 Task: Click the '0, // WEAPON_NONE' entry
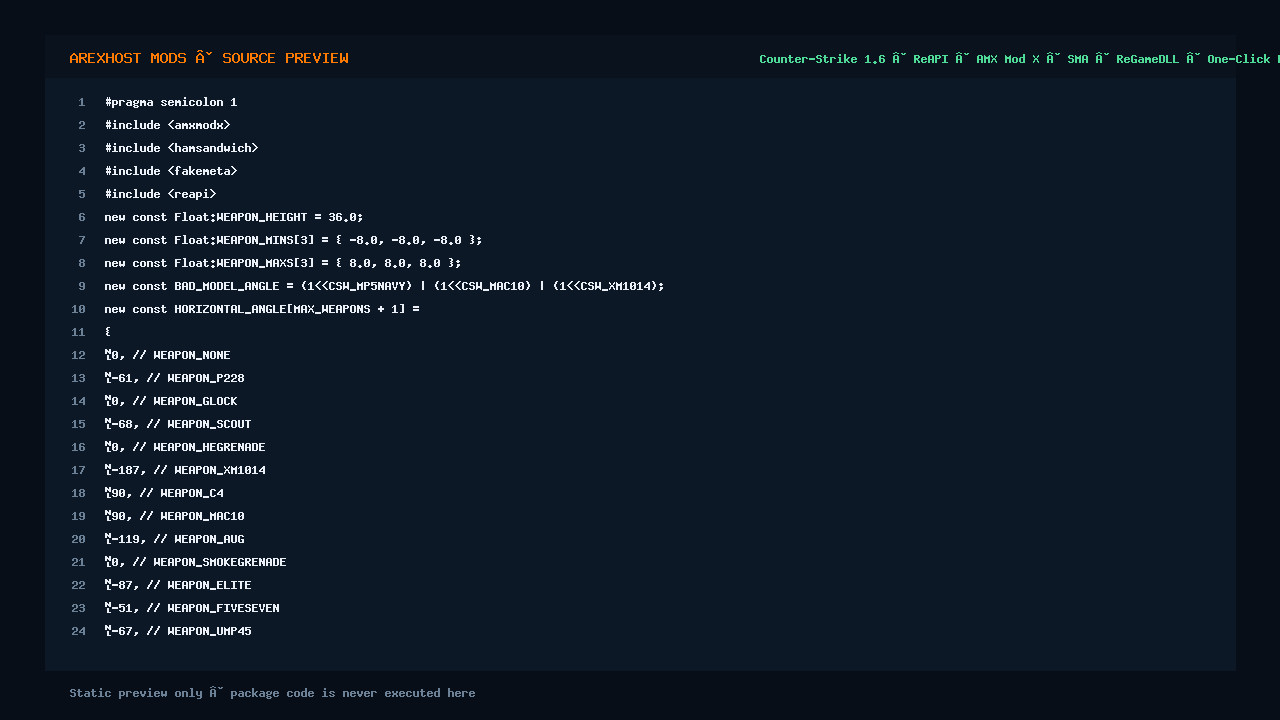tap(168, 355)
